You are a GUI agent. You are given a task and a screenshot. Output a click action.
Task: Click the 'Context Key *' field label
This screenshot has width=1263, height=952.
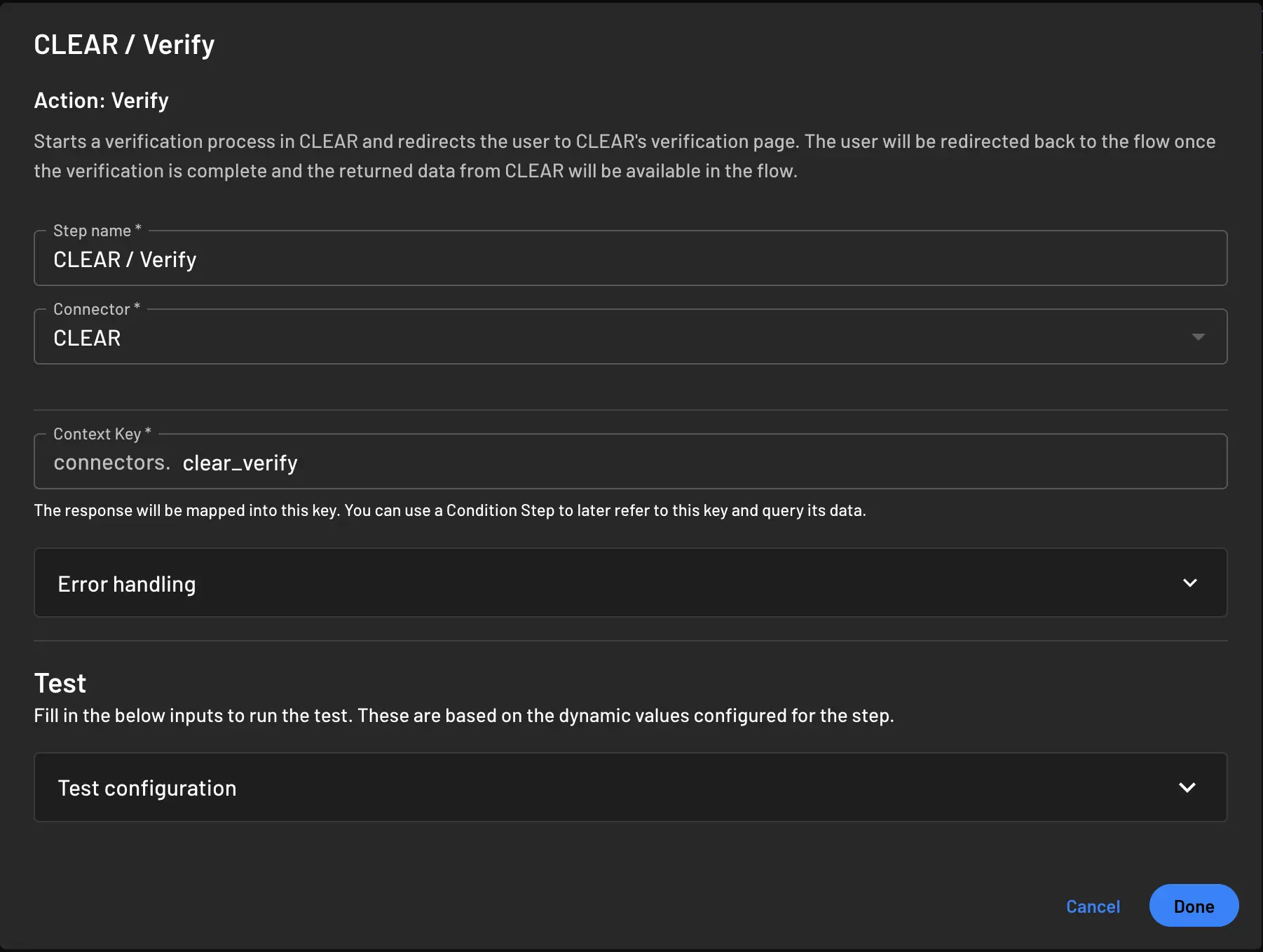pyautogui.click(x=102, y=434)
